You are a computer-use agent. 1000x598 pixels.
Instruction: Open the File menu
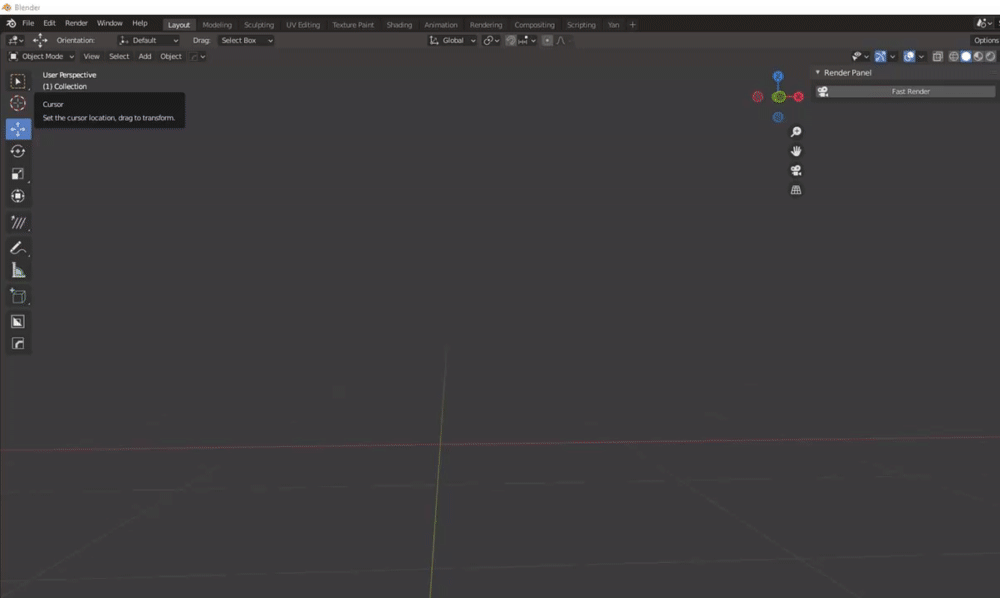click(x=28, y=23)
